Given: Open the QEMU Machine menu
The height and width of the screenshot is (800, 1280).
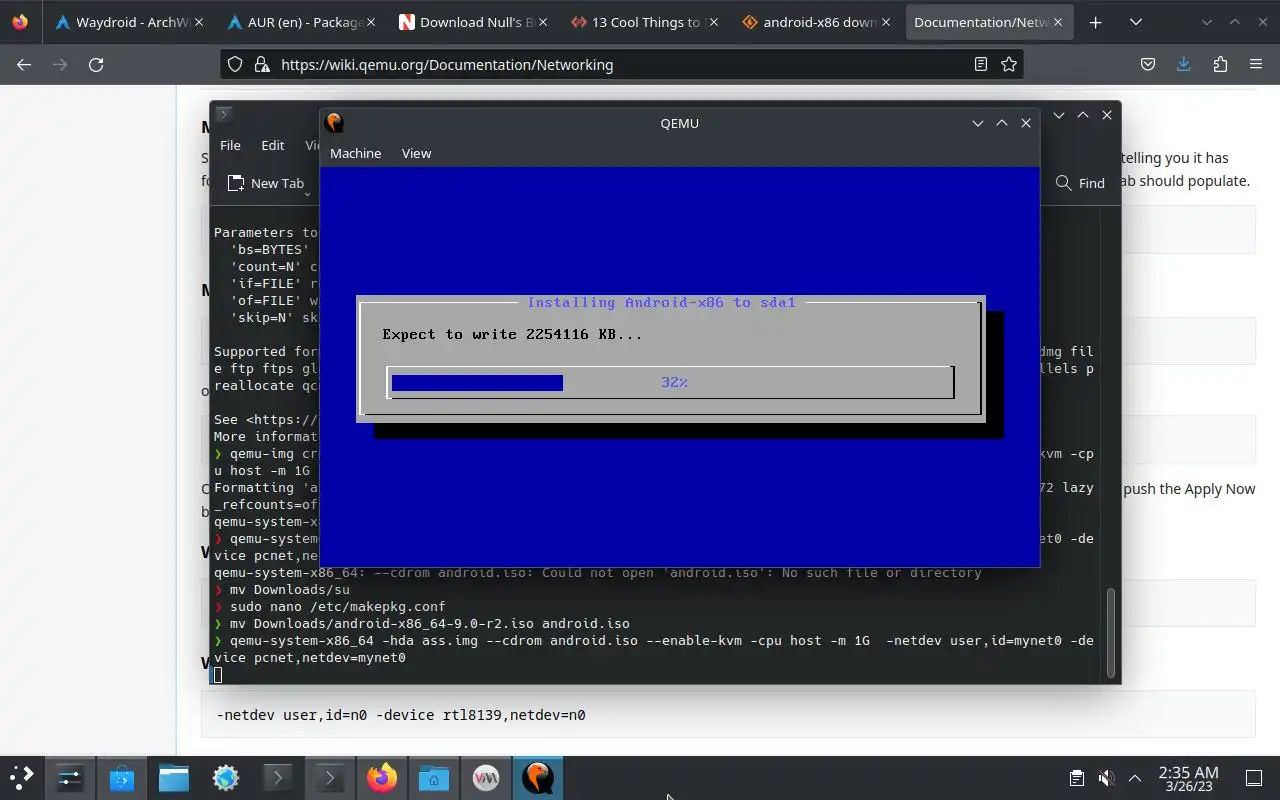Looking at the screenshot, I should pyautogui.click(x=355, y=153).
